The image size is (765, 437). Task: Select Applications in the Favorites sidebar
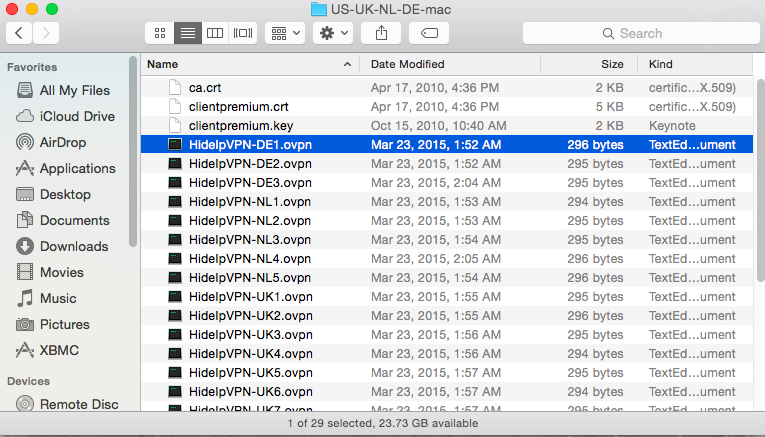77,168
